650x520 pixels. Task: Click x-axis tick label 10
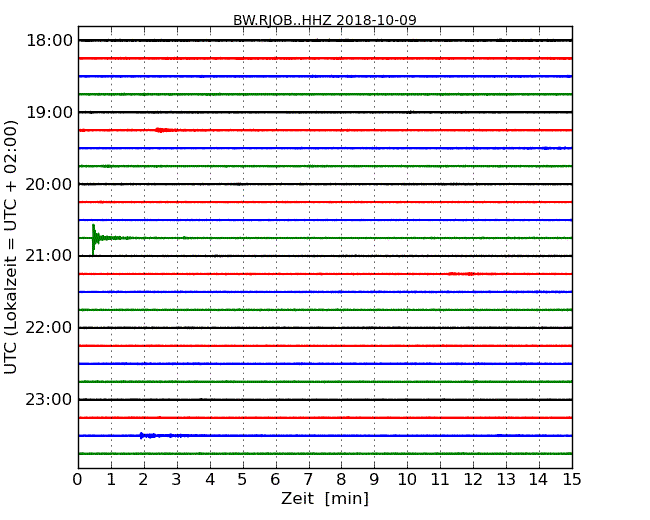tap(407, 479)
